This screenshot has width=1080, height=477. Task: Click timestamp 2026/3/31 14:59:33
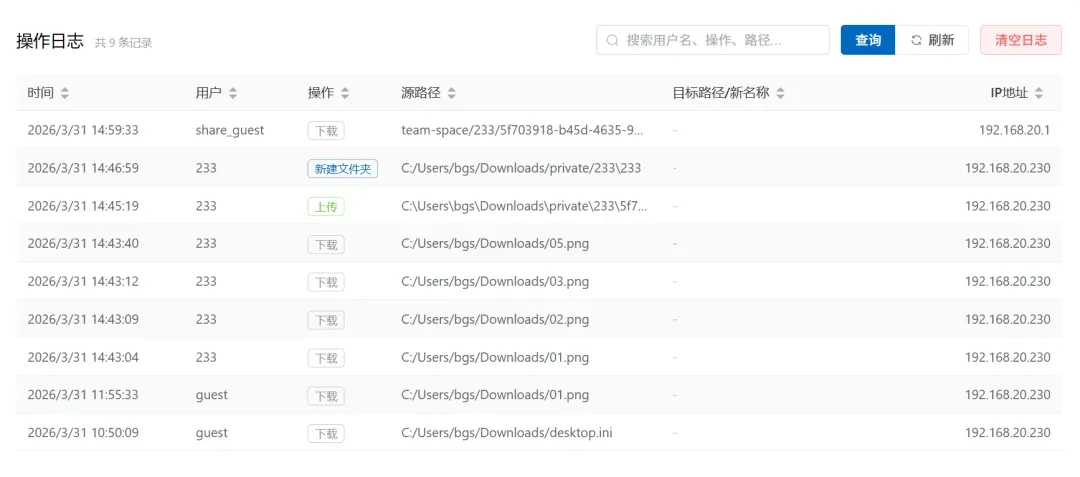(x=83, y=130)
